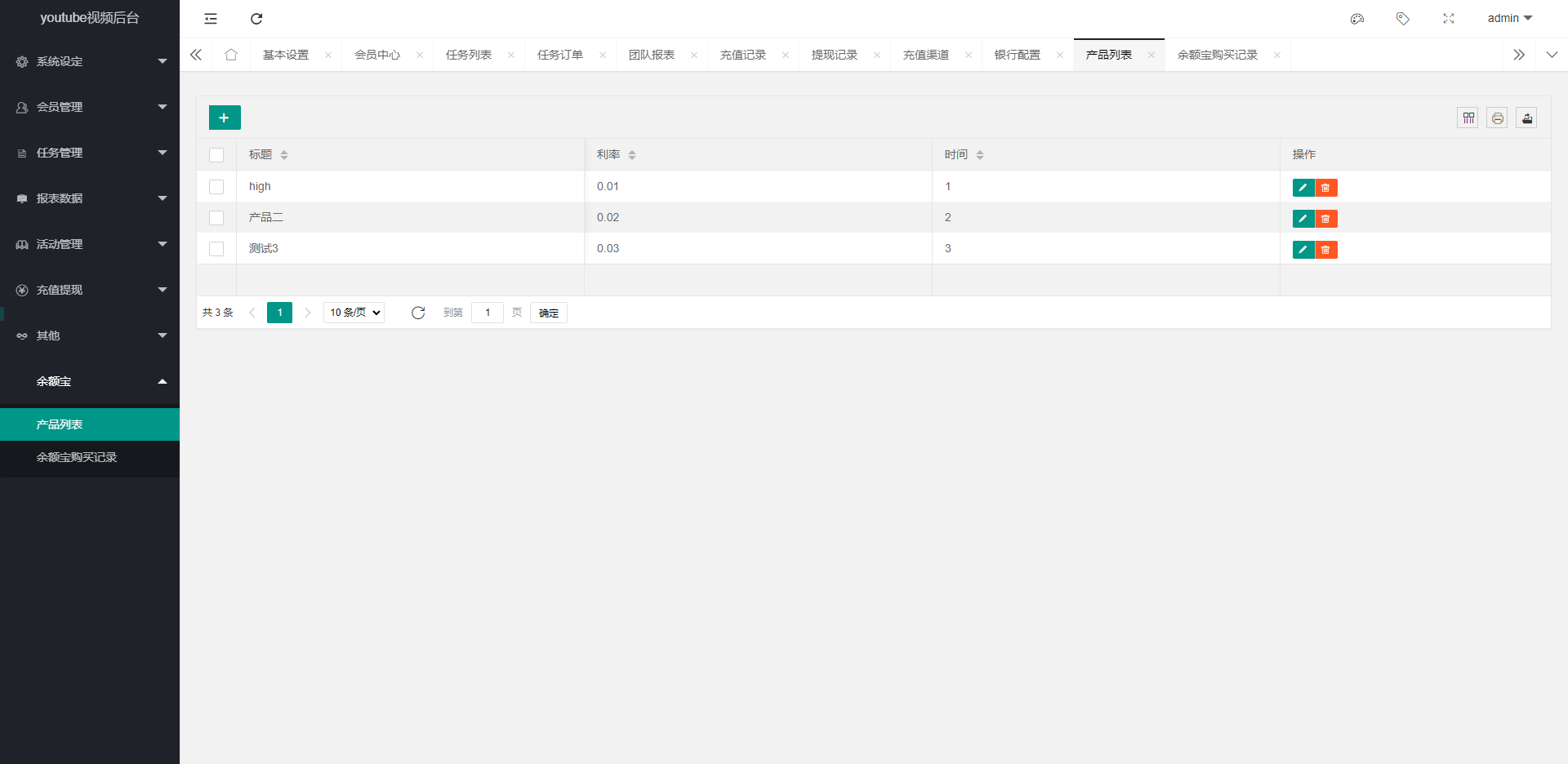
Task: Click the print icon above the table
Action: tap(1497, 118)
